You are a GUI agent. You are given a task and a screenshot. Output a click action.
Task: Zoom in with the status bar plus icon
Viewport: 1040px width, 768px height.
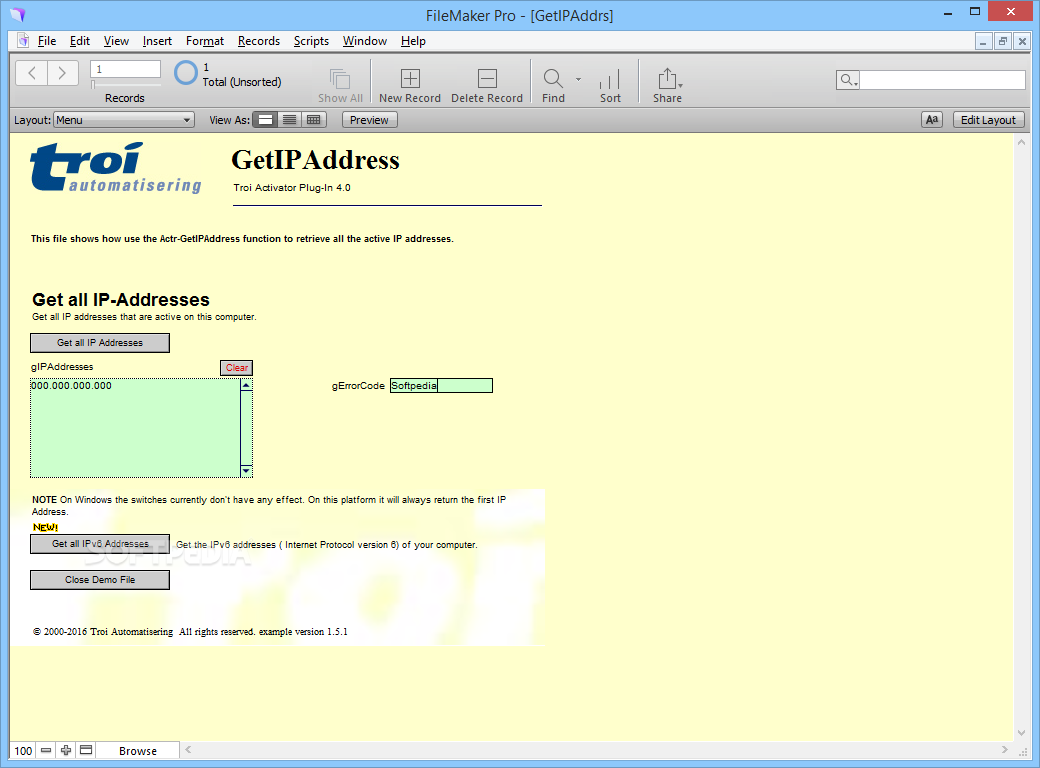tap(66, 750)
